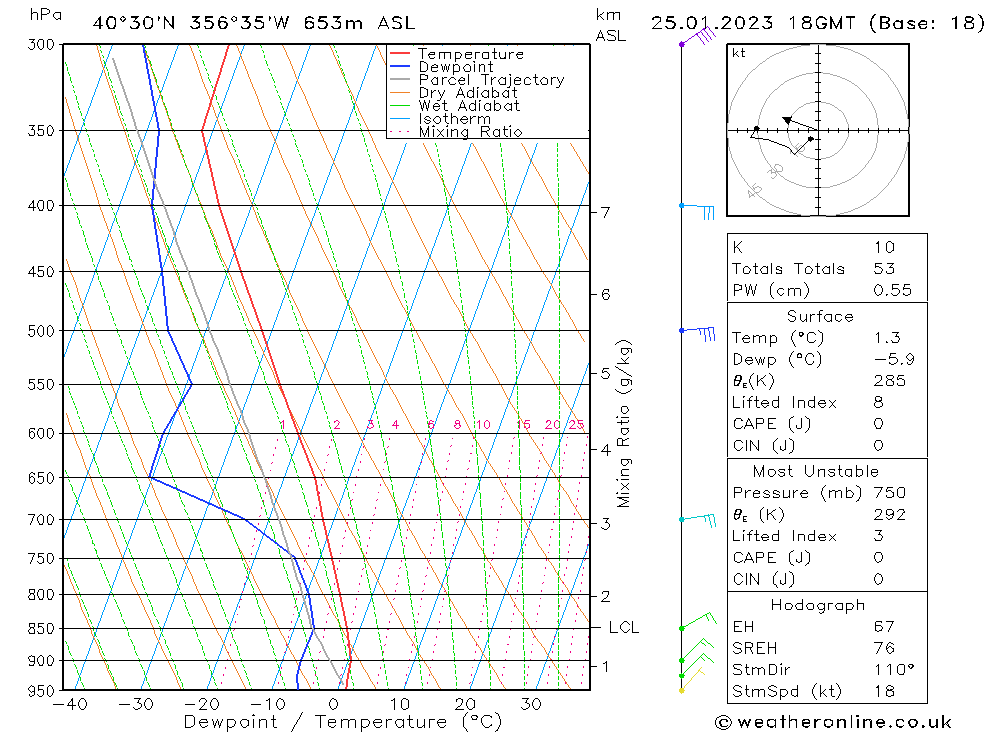The width and height of the screenshot is (1000, 733).
Task: Click the Most Unstable section heading
Action: [816, 471]
